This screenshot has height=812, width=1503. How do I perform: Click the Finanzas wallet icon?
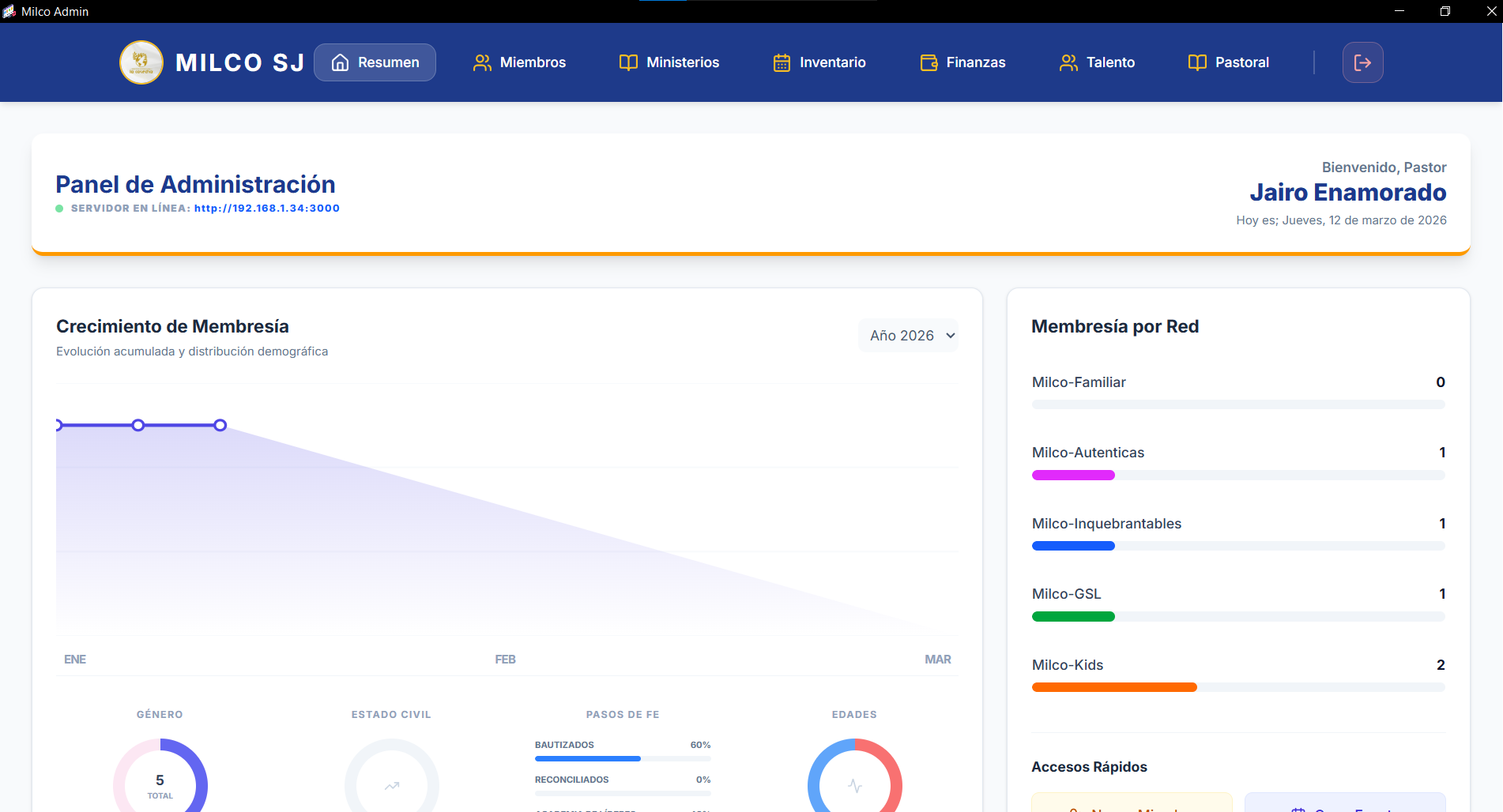929,62
